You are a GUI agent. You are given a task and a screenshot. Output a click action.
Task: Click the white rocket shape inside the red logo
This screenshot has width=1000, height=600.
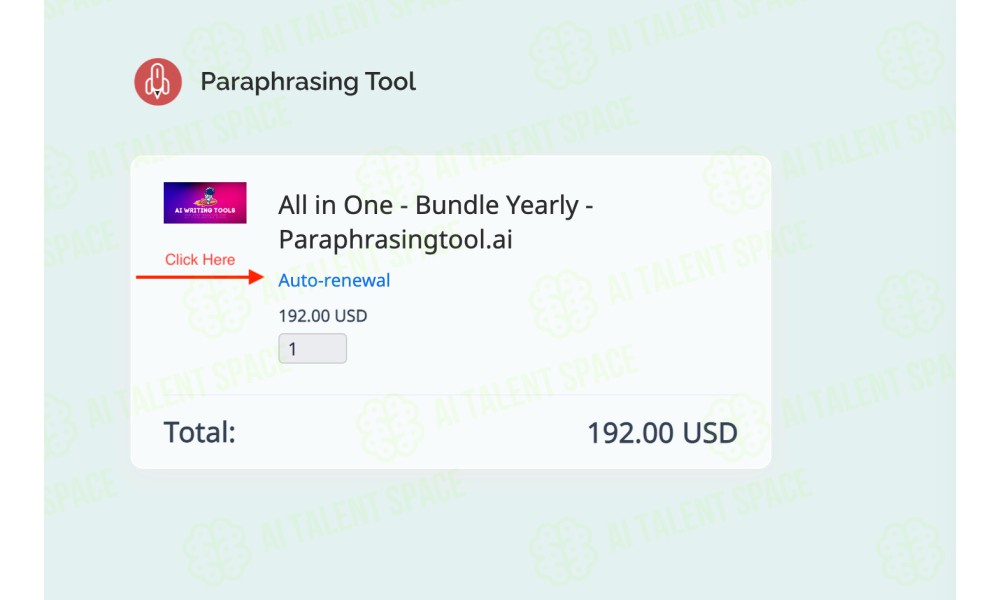158,82
